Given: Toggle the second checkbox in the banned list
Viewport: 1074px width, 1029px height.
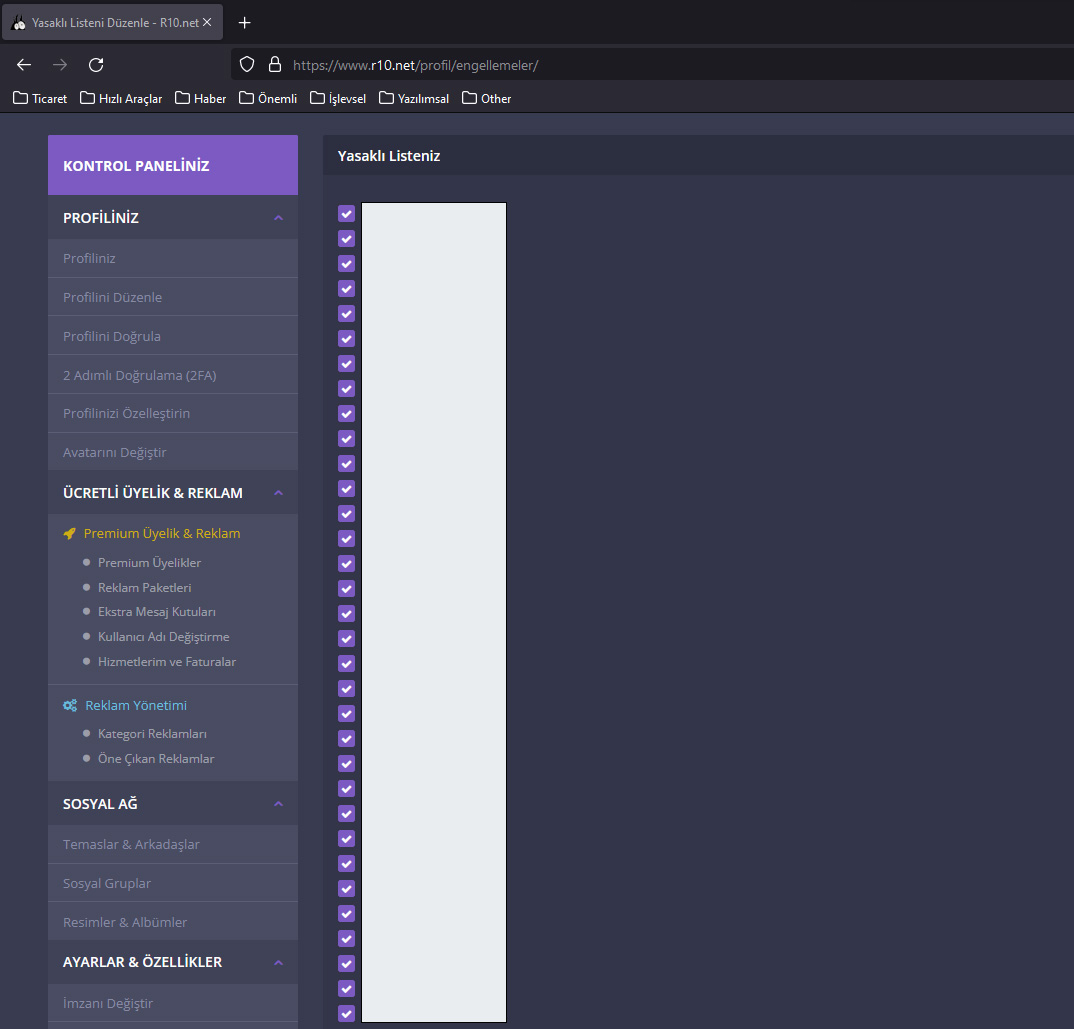Looking at the screenshot, I should tap(347, 238).
